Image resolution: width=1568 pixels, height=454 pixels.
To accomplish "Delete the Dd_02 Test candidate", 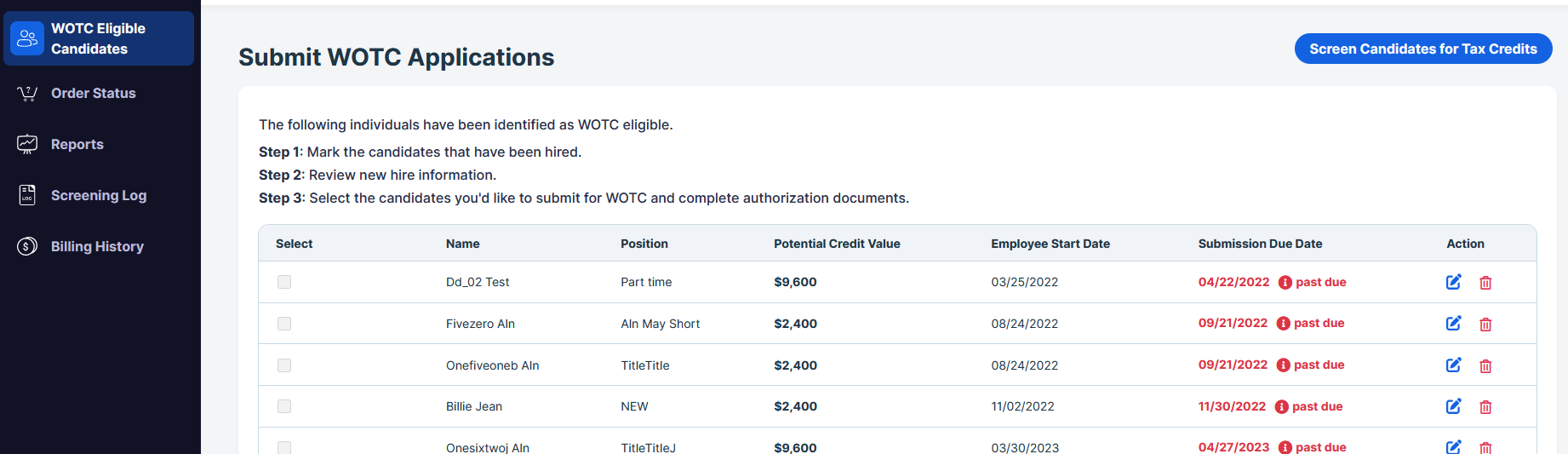I will tap(1485, 283).
